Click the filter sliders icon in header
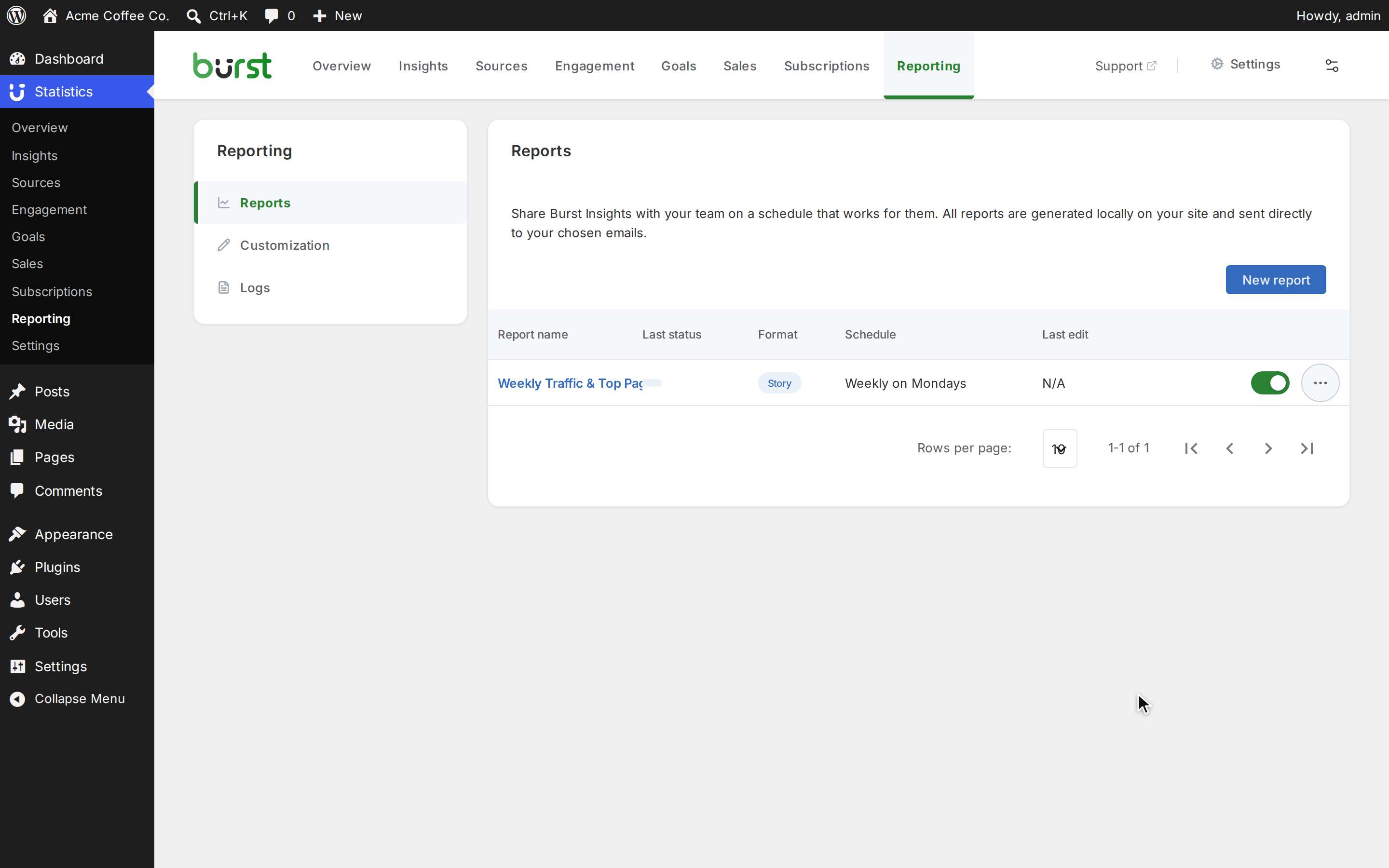This screenshot has width=1389, height=868. pos(1332,66)
